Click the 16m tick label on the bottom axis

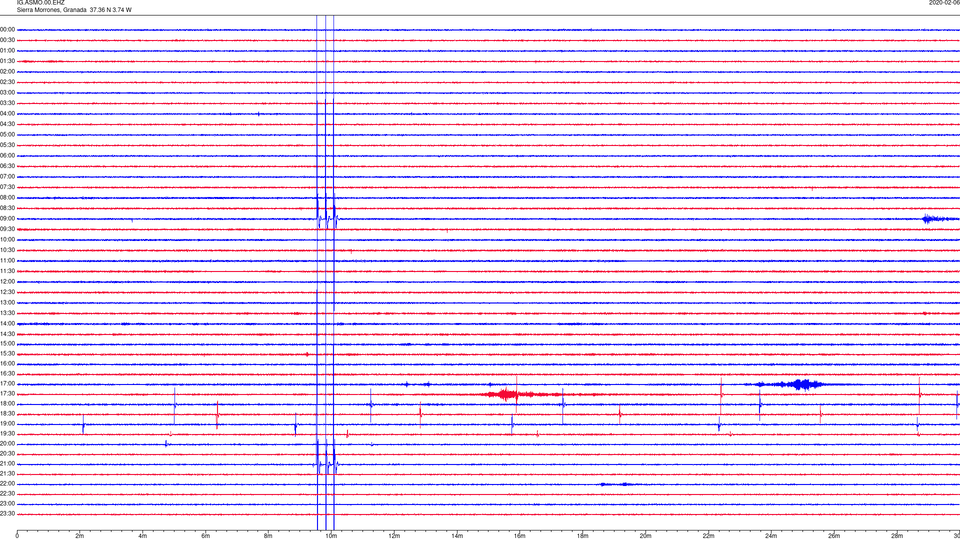coord(520,536)
